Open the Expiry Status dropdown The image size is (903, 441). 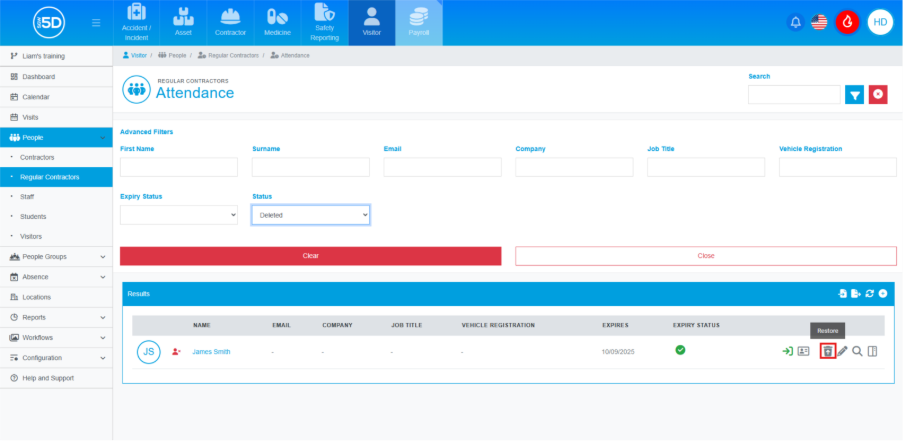(x=178, y=215)
